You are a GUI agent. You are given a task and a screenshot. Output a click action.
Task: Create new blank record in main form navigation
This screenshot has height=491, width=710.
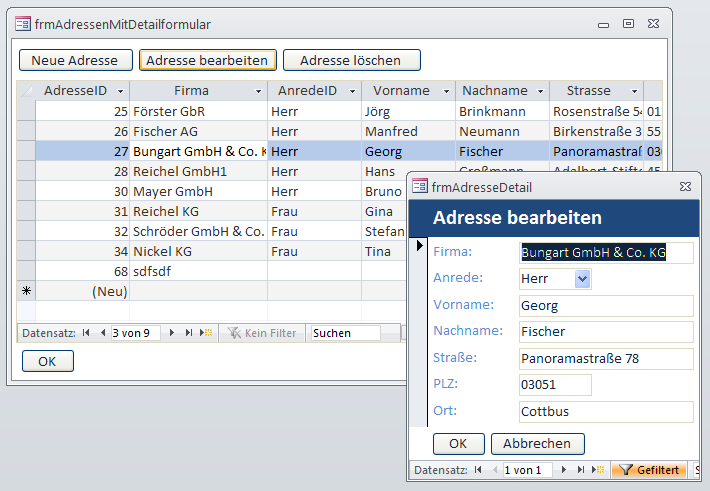(x=205, y=333)
